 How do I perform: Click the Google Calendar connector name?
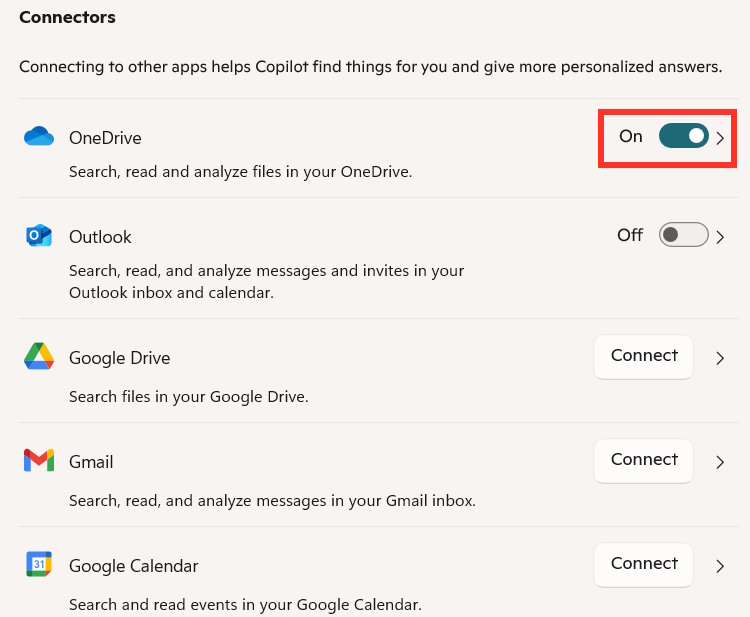point(133,566)
